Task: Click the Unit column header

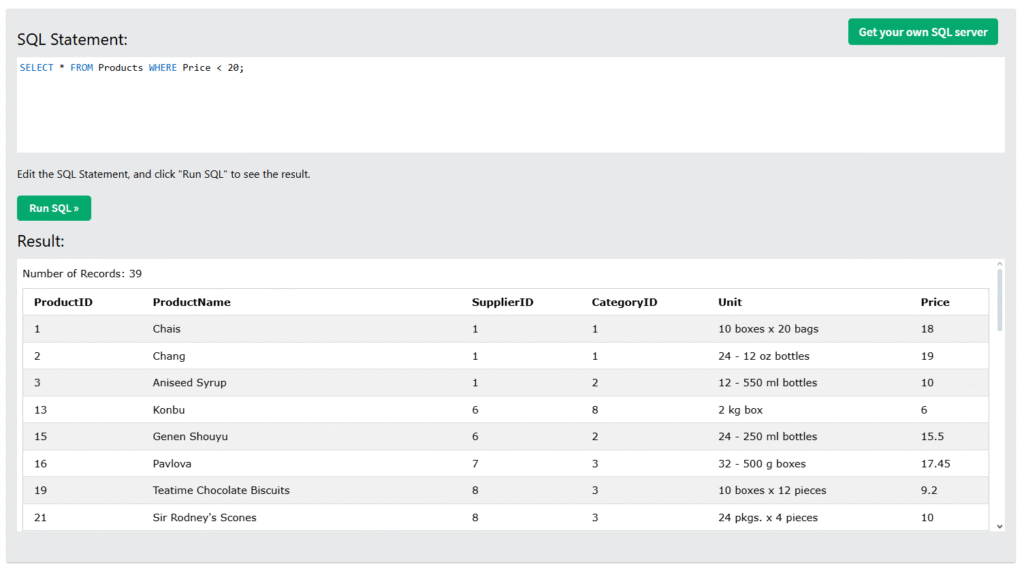Action: 730,302
